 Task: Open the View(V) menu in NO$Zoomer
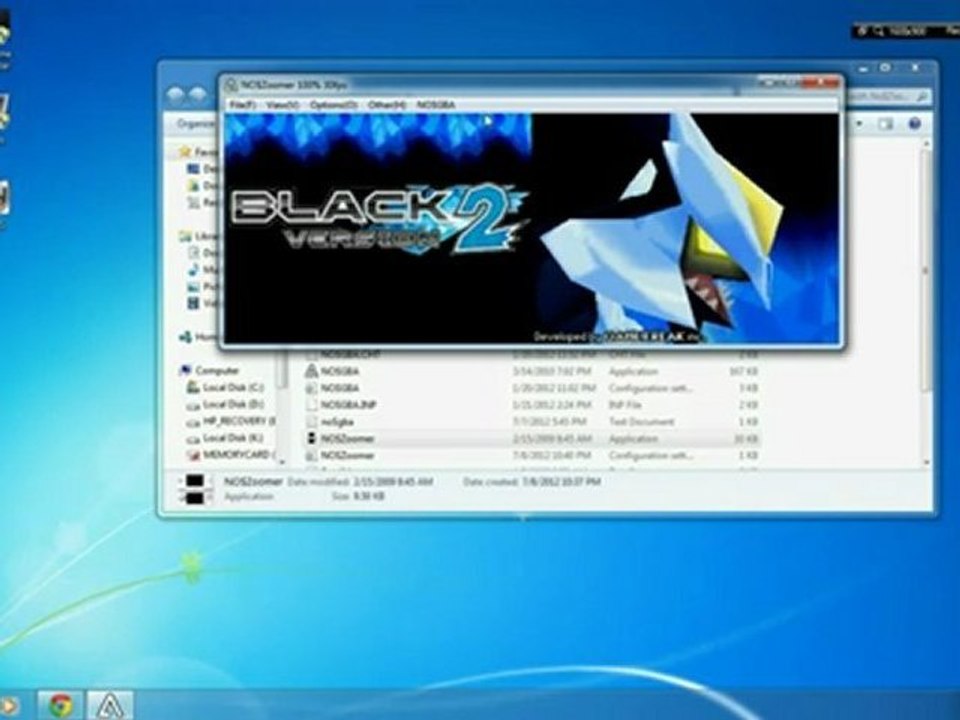click(x=282, y=105)
